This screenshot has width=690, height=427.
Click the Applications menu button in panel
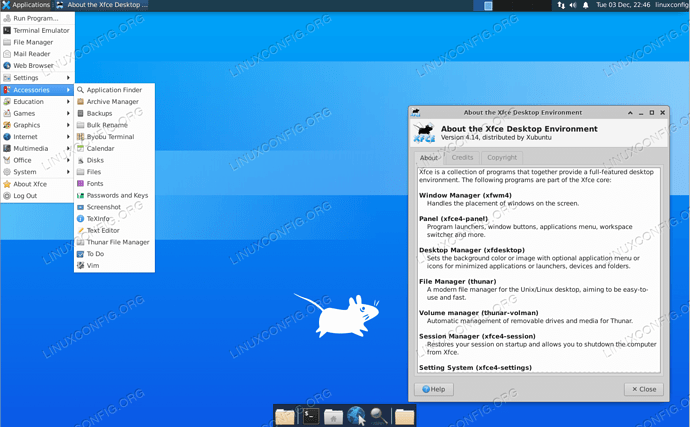[26, 5]
